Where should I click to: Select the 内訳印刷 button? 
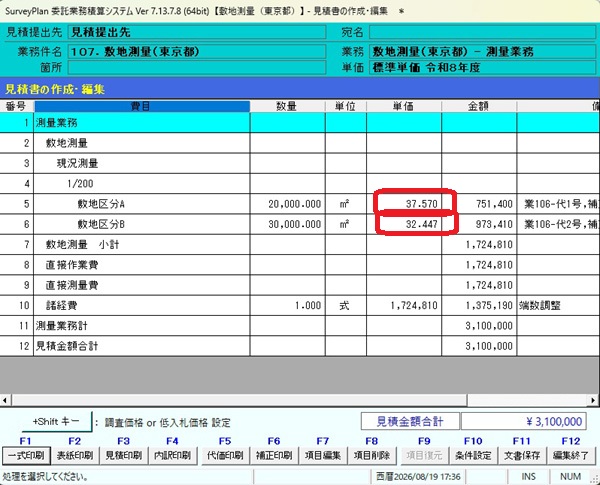[x=173, y=456]
